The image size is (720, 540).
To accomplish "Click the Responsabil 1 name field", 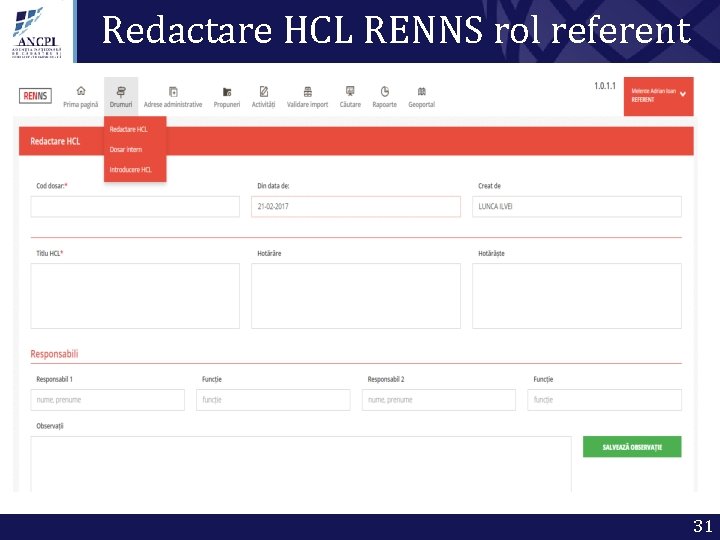I will pos(107,400).
